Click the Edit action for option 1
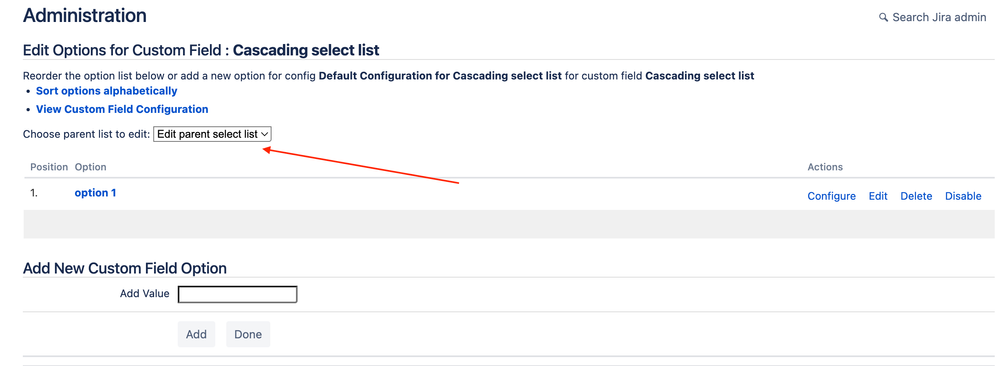Viewport: 998px width, 366px height. pyautogui.click(x=878, y=196)
